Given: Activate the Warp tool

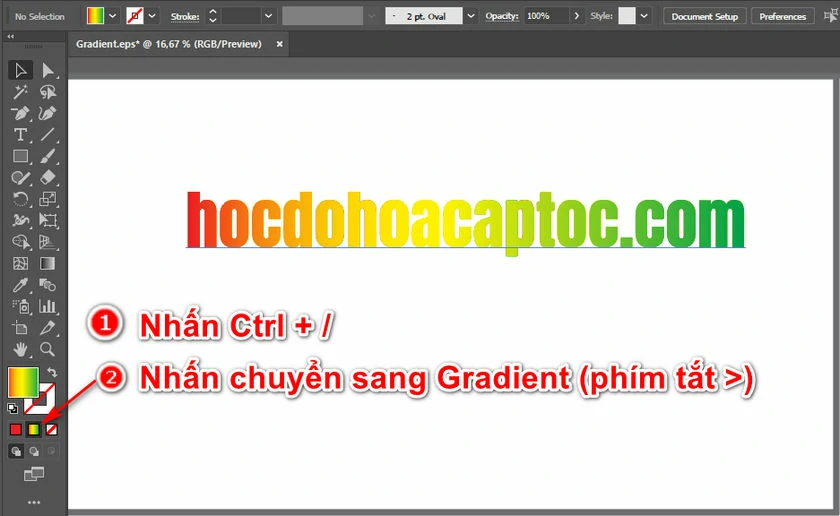Looking at the screenshot, I should point(20,220).
